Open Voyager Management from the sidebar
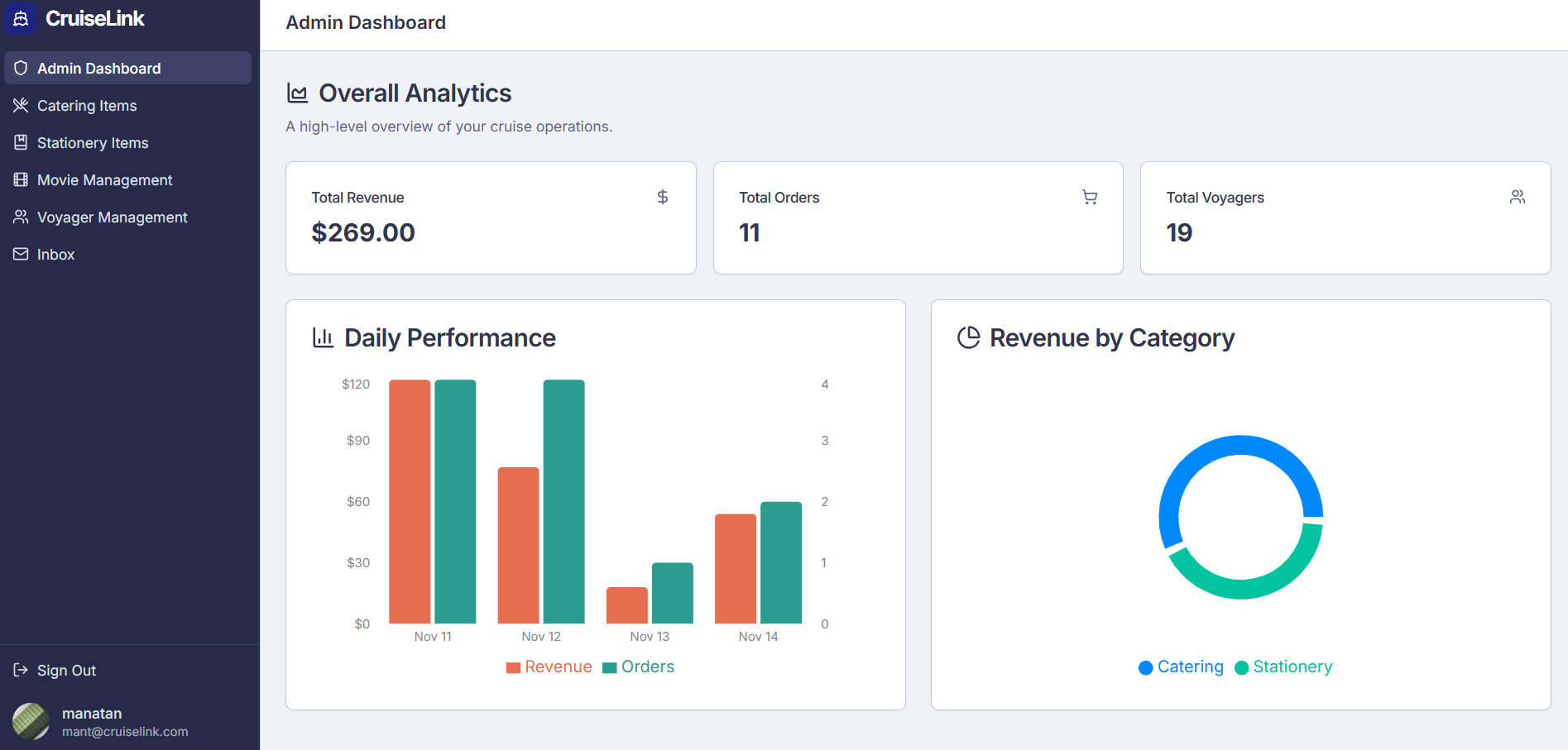1568x750 pixels. coord(112,217)
